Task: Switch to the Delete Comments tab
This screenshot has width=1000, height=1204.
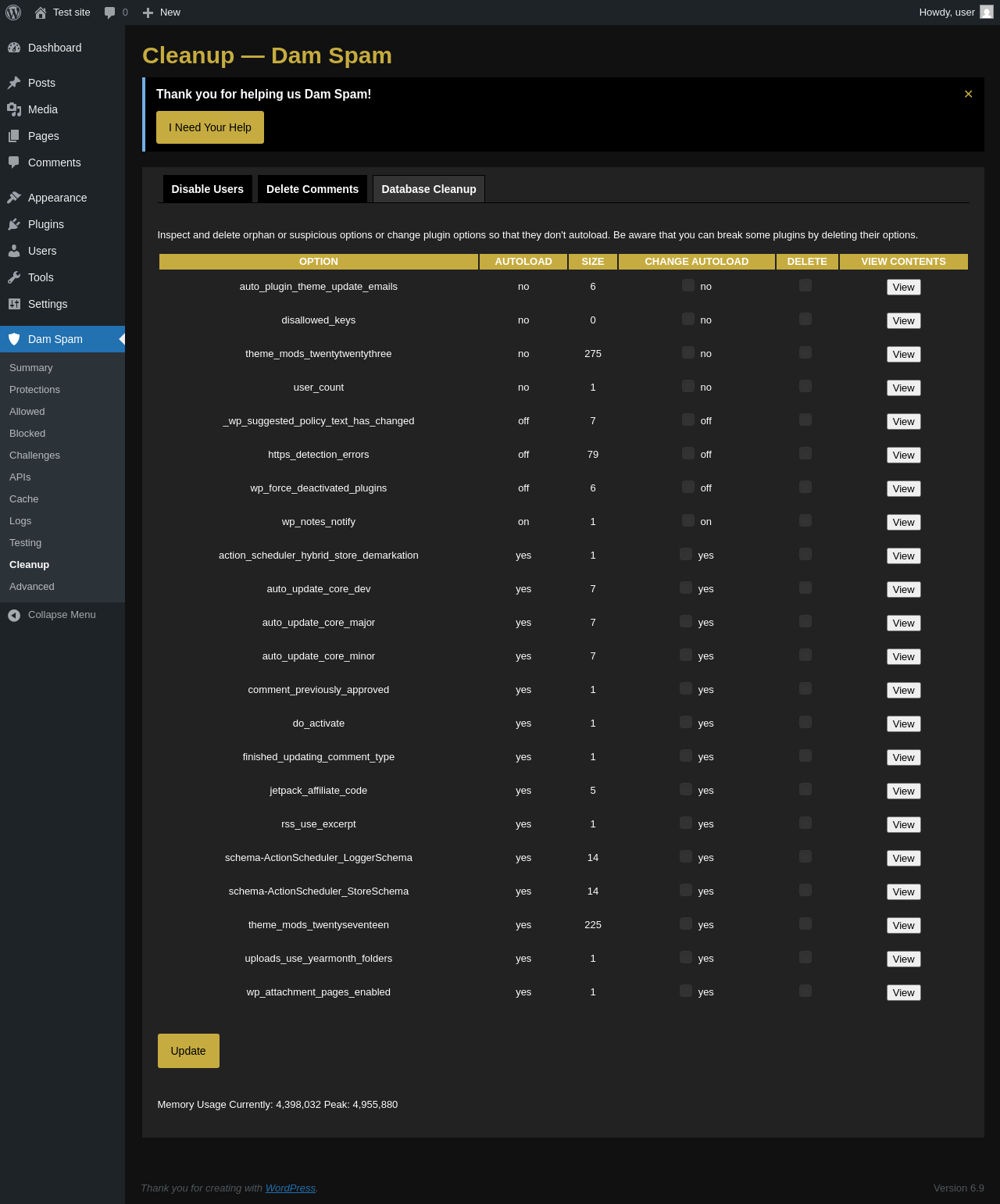Action: tap(312, 189)
